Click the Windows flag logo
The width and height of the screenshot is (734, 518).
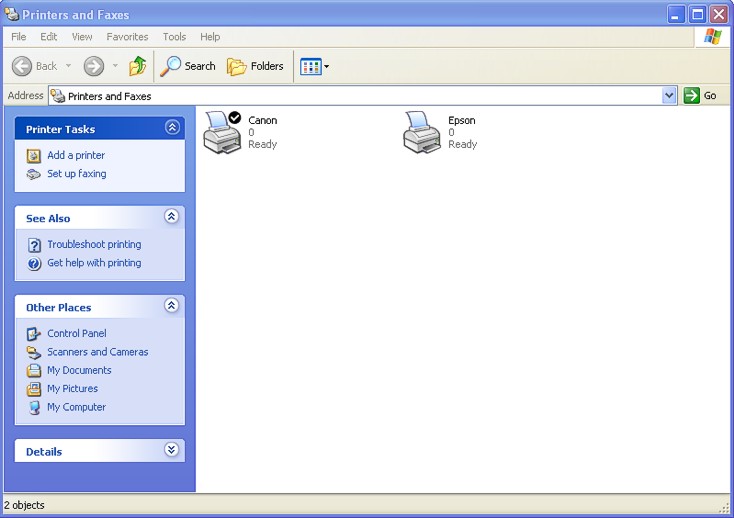click(x=712, y=36)
